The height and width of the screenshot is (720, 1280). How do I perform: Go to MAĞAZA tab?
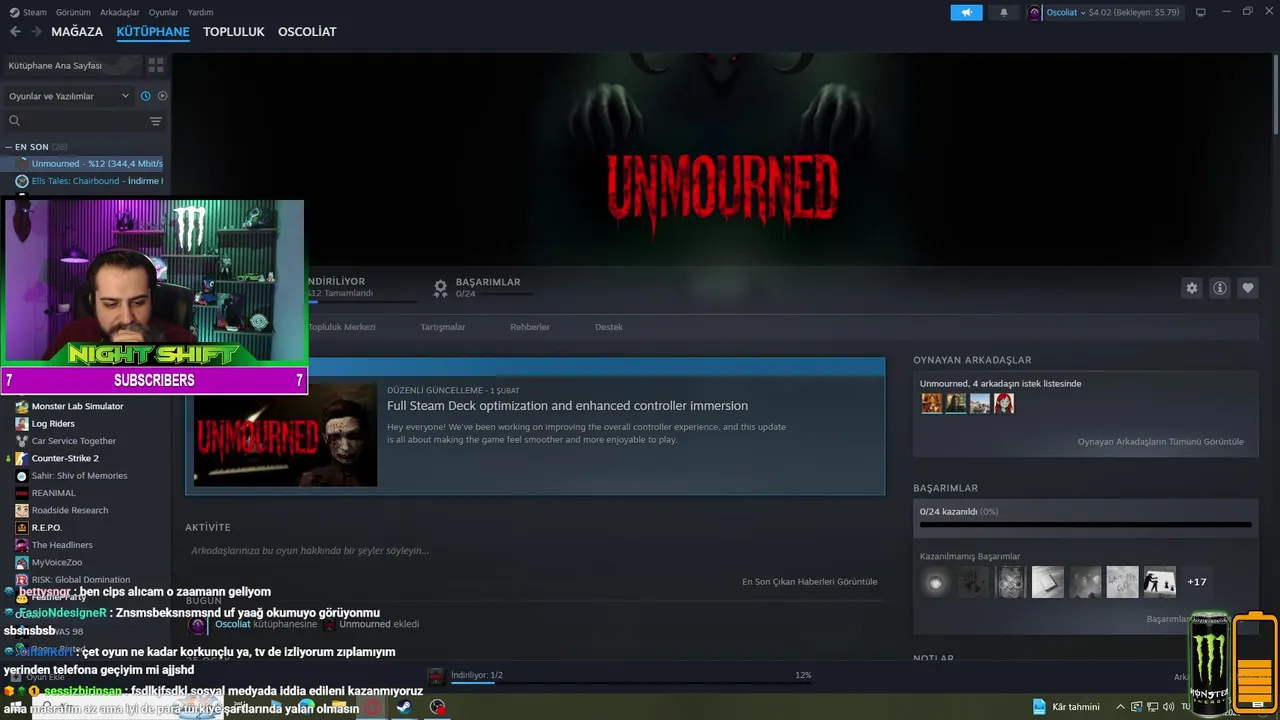[x=77, y=32]
